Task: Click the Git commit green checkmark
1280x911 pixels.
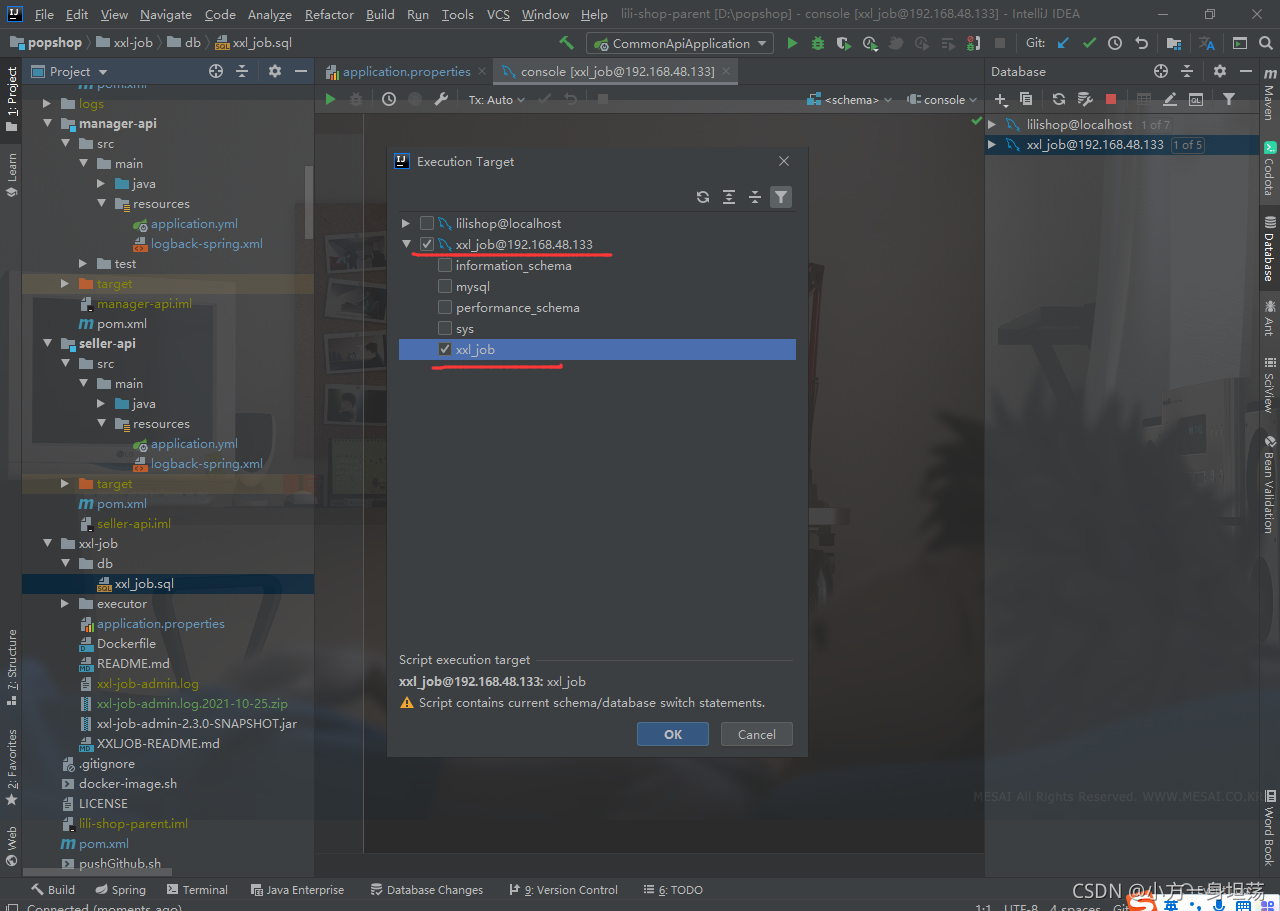Action: pos(1089,43)
